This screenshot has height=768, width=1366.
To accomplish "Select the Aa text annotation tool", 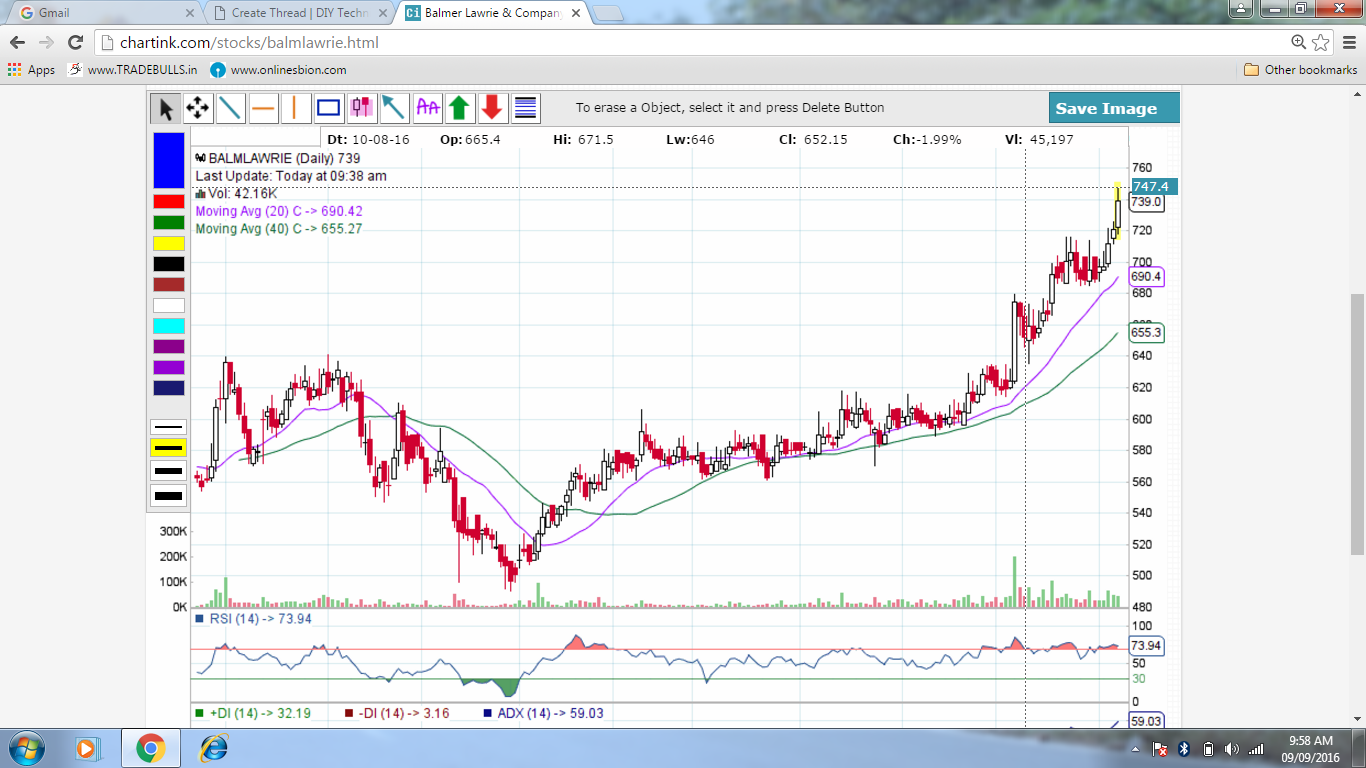I will click(427, 108).
